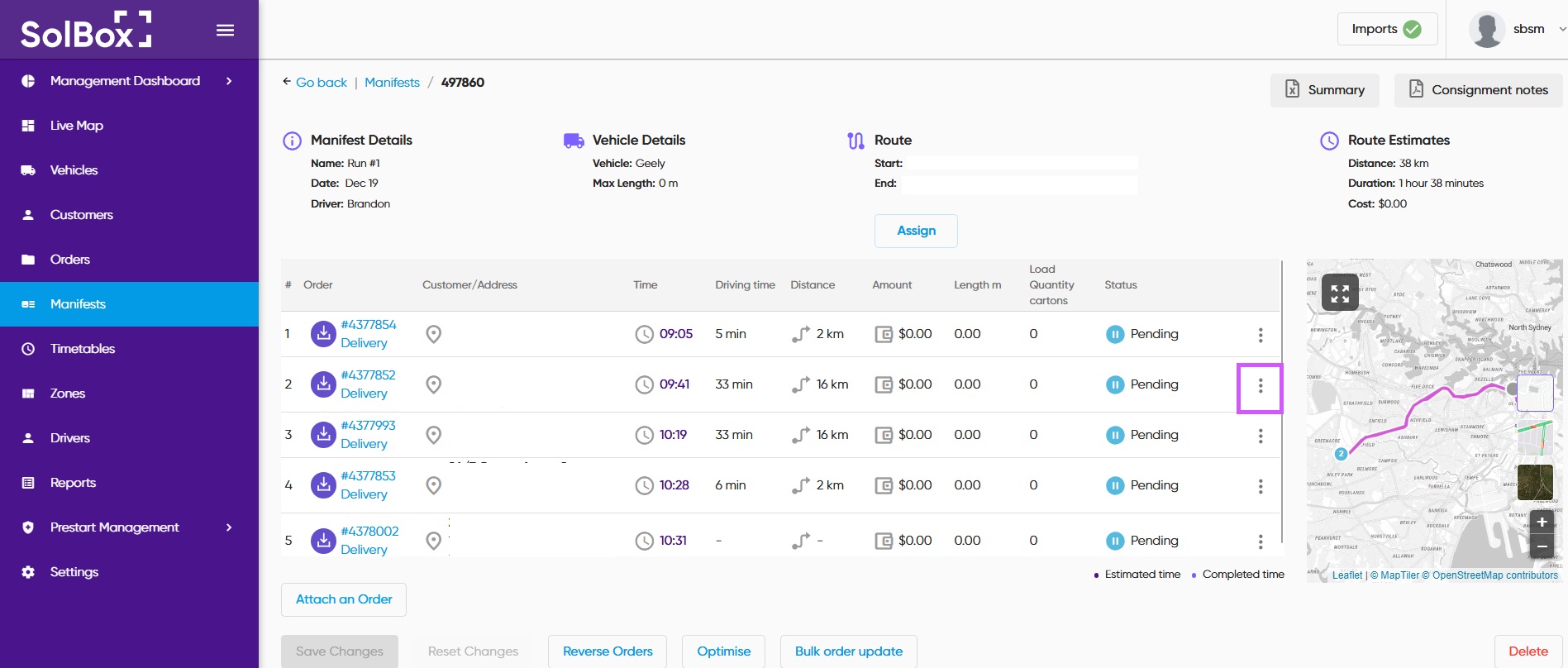Click the Reverse Orders button
Screen dimensions: 1568x668
coord(608,651)
